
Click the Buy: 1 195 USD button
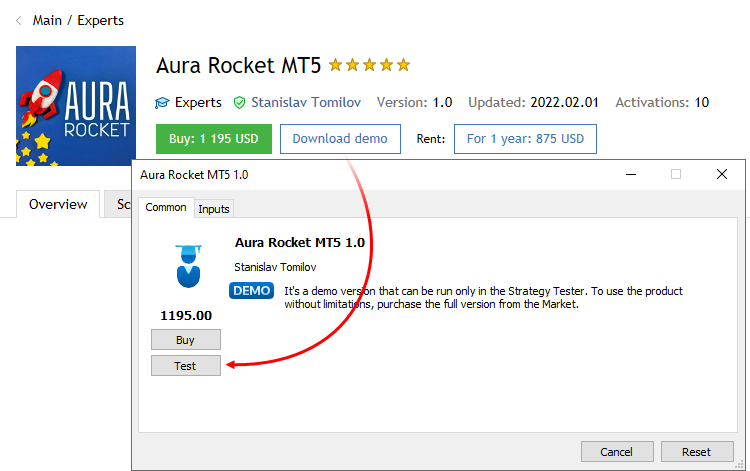pos(214,139)
